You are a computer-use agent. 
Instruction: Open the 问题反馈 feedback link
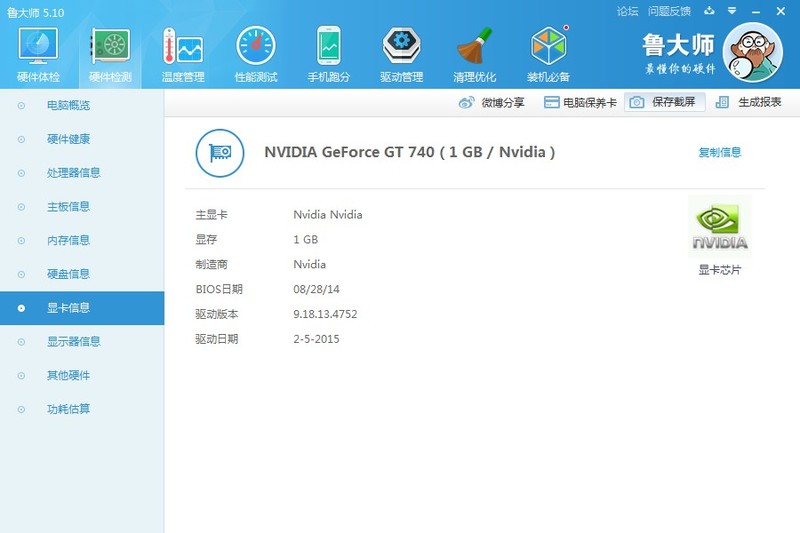669,11
